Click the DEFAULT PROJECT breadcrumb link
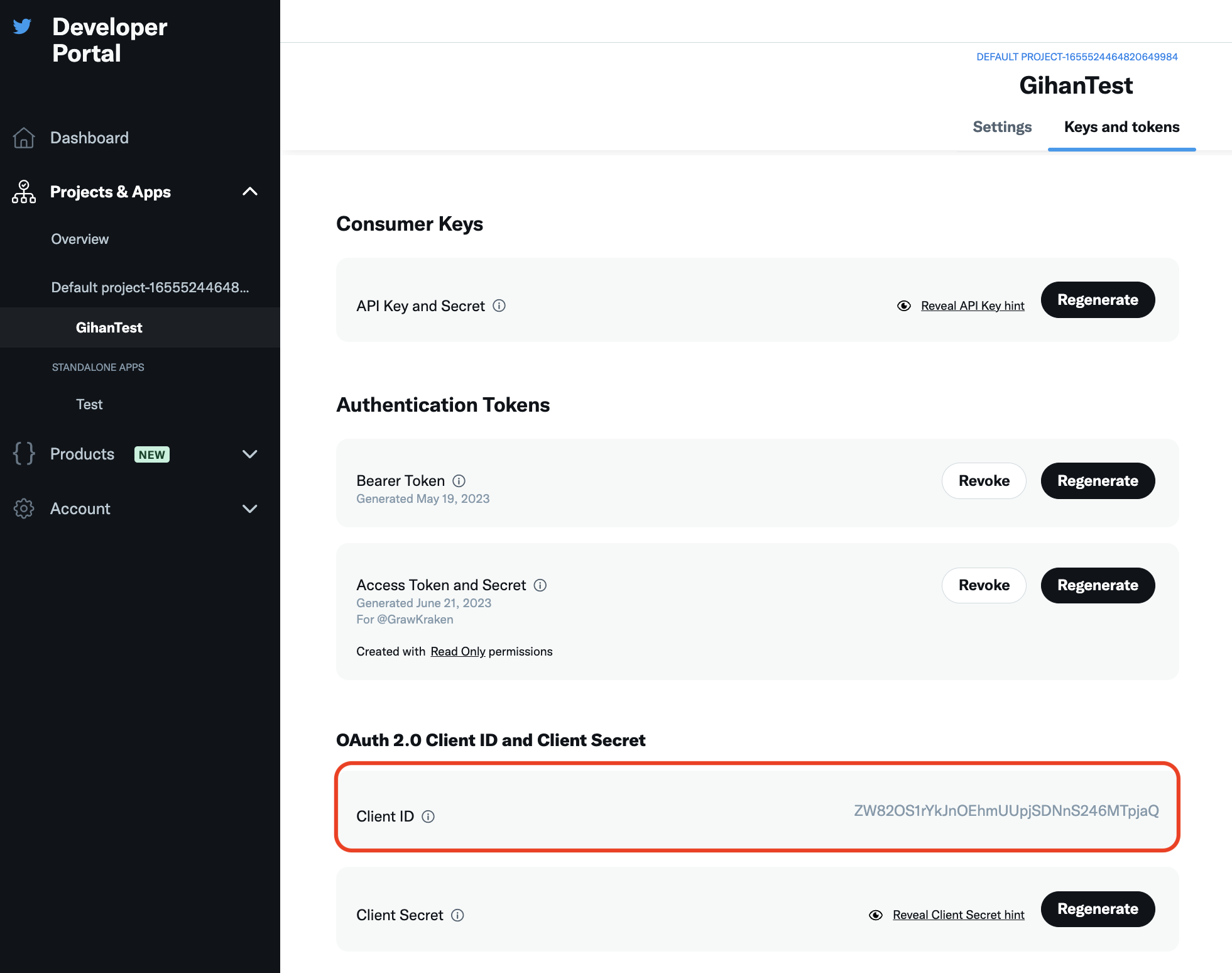The height and width of the screenshot is (973, 1232). [1077, 57]
